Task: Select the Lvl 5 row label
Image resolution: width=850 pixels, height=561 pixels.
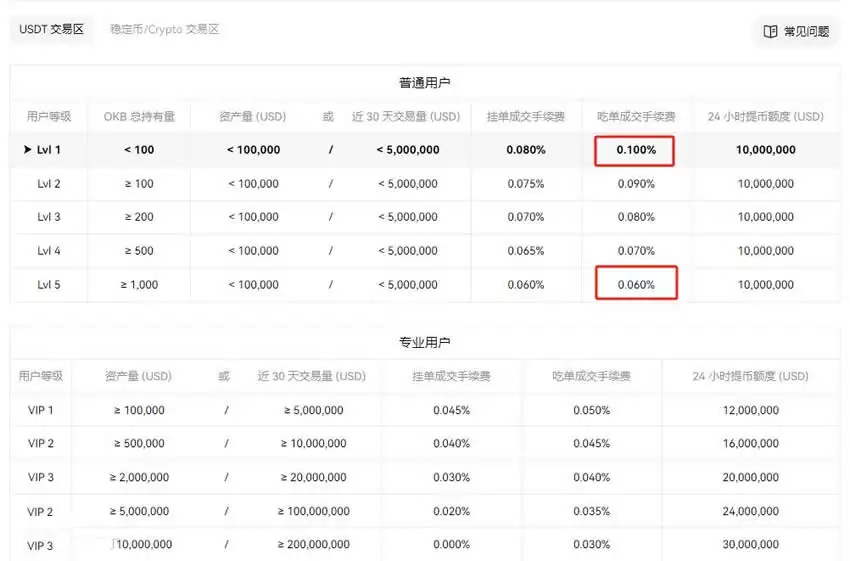Action: tap(49, 285)
